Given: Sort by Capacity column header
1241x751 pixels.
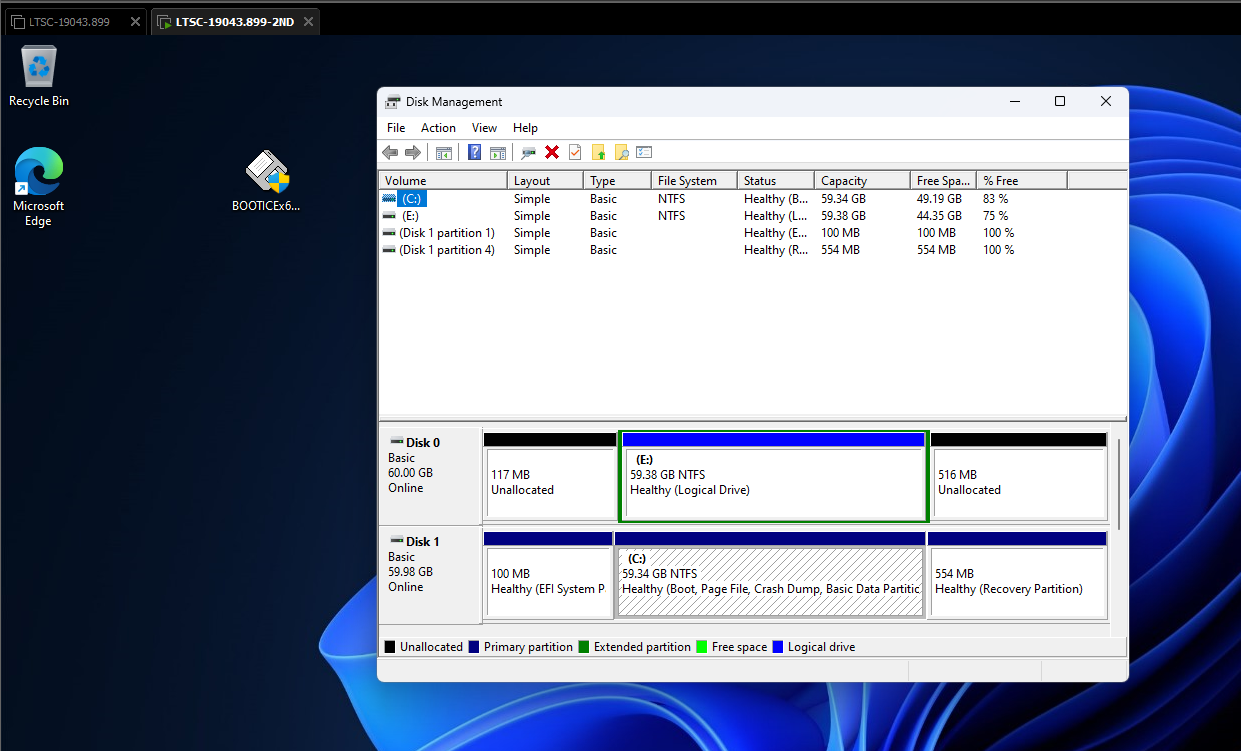Looking at the screenshot, I should tap(861, 181).
